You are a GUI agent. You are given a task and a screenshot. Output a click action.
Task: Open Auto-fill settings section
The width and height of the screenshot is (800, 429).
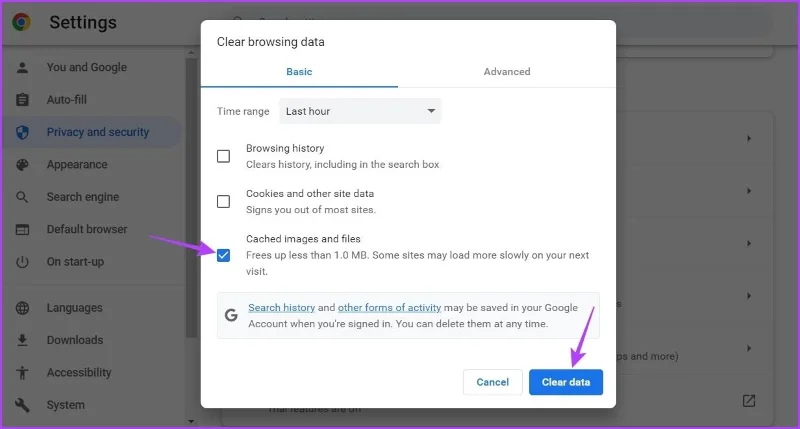click(67, 99)
